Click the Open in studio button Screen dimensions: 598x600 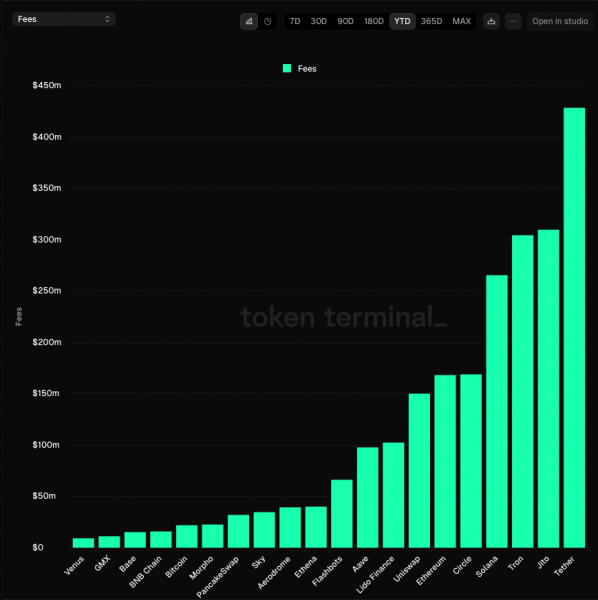pos(560,21)
